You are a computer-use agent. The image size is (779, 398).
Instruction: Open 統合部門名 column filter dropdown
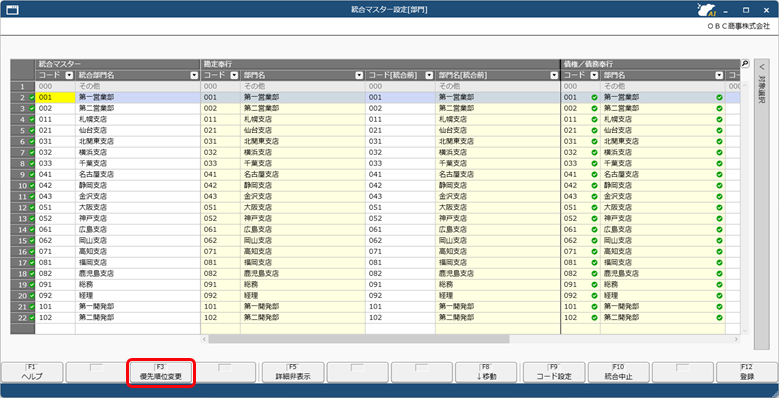194,76
